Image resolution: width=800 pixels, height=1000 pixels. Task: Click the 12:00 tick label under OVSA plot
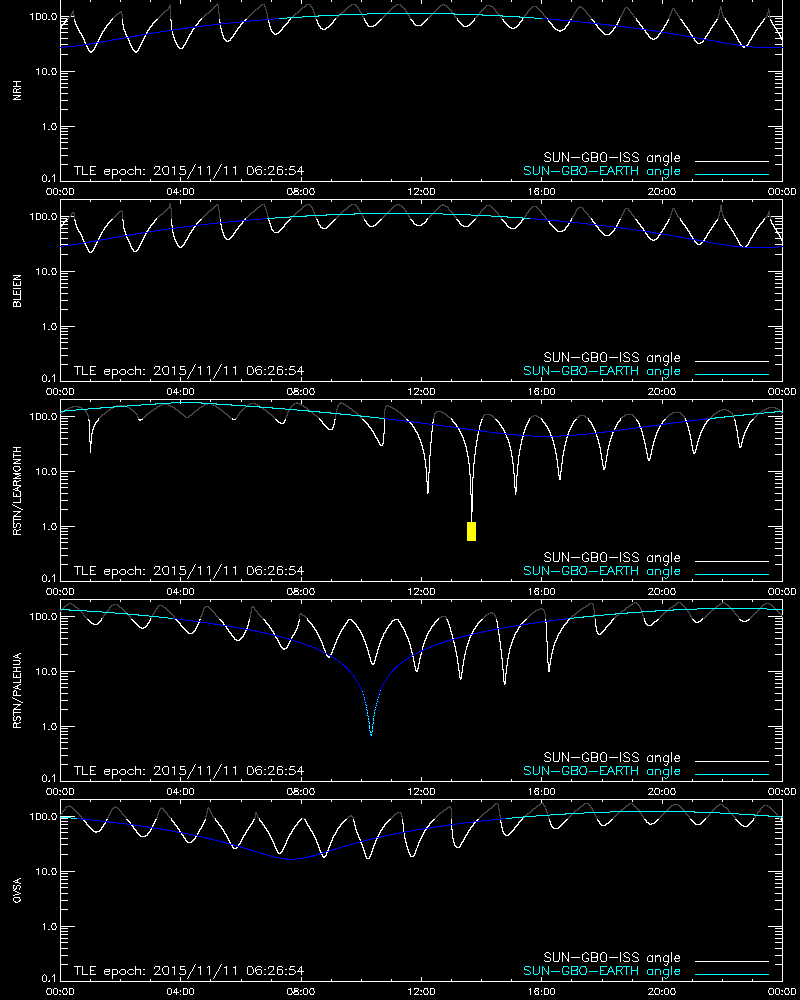tap(421, 992)
